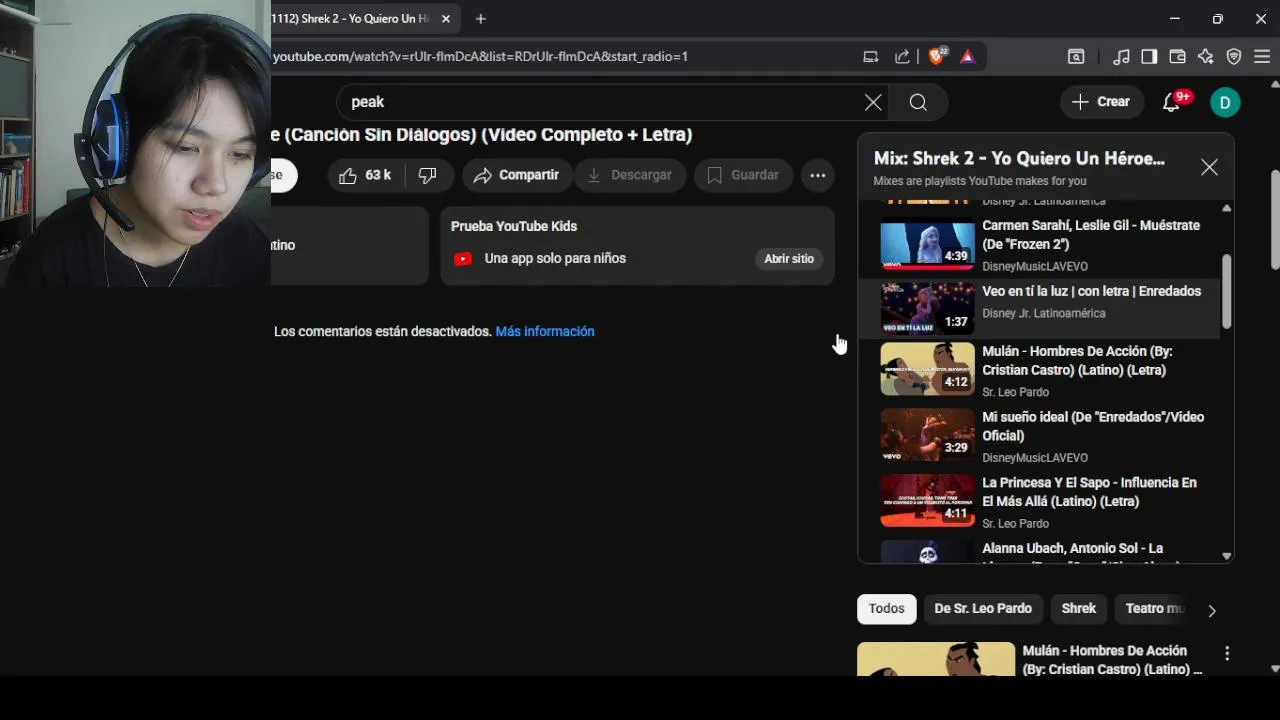Open the tab search icon in toolbar
The width and height of the screenshot is (1280, 720).
tap(1076, 57)
